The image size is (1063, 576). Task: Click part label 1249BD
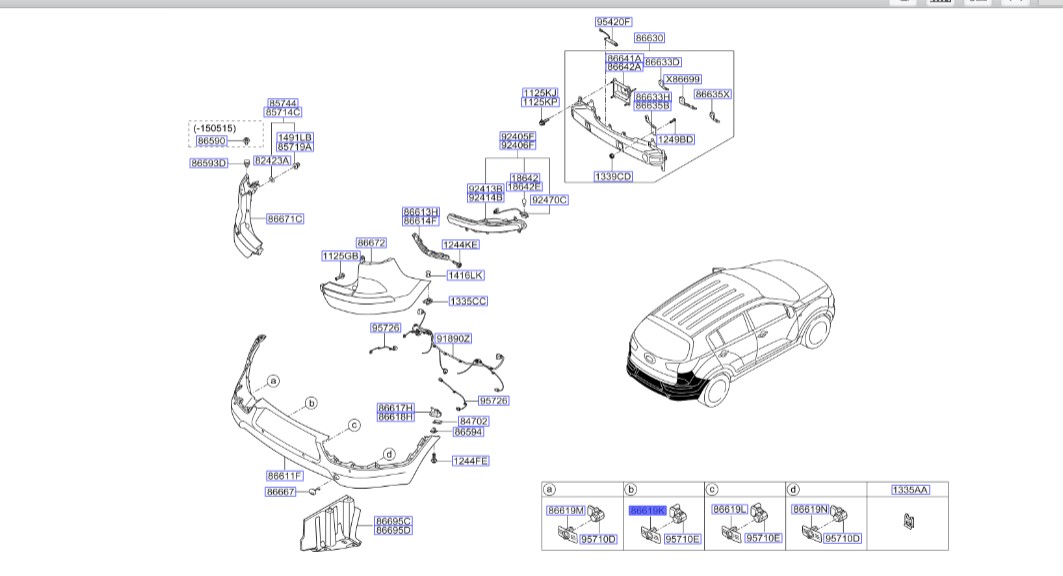[675, 139]
